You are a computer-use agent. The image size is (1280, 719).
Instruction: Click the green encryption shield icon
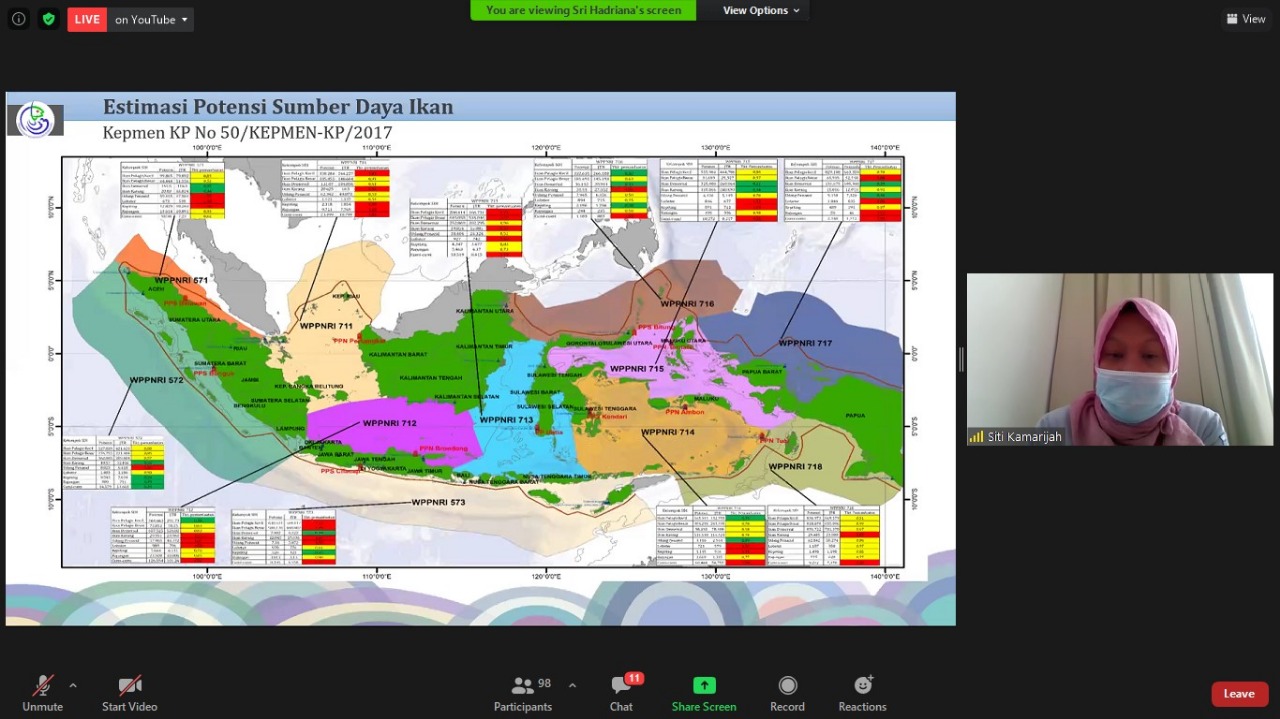click(x=48, y=19)
